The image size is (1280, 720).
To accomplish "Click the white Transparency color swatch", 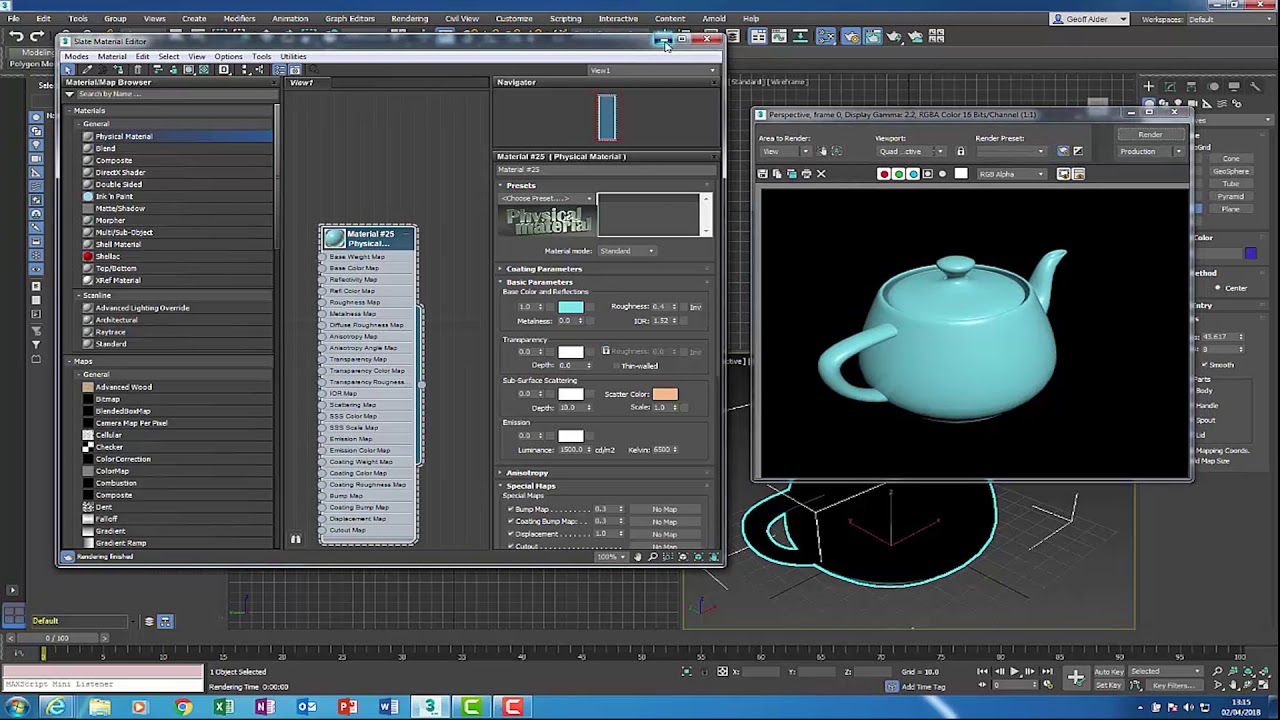I will [571, 352].
